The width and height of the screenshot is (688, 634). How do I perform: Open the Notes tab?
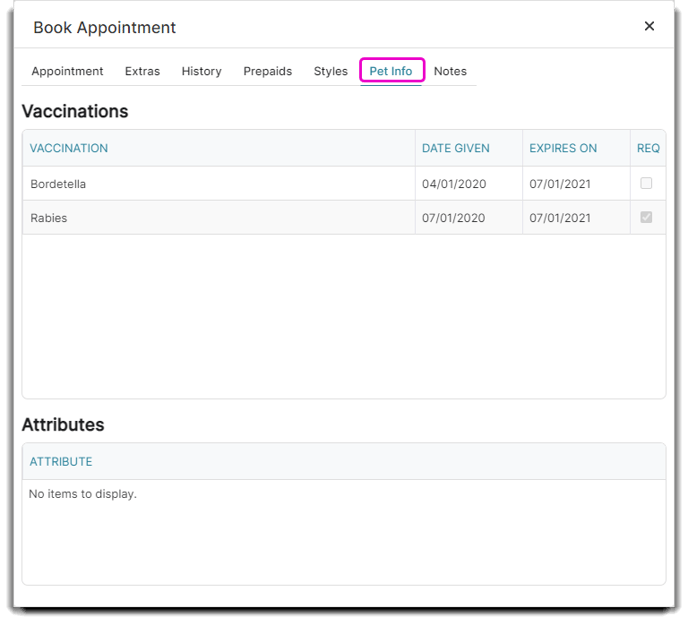point(450,71)
